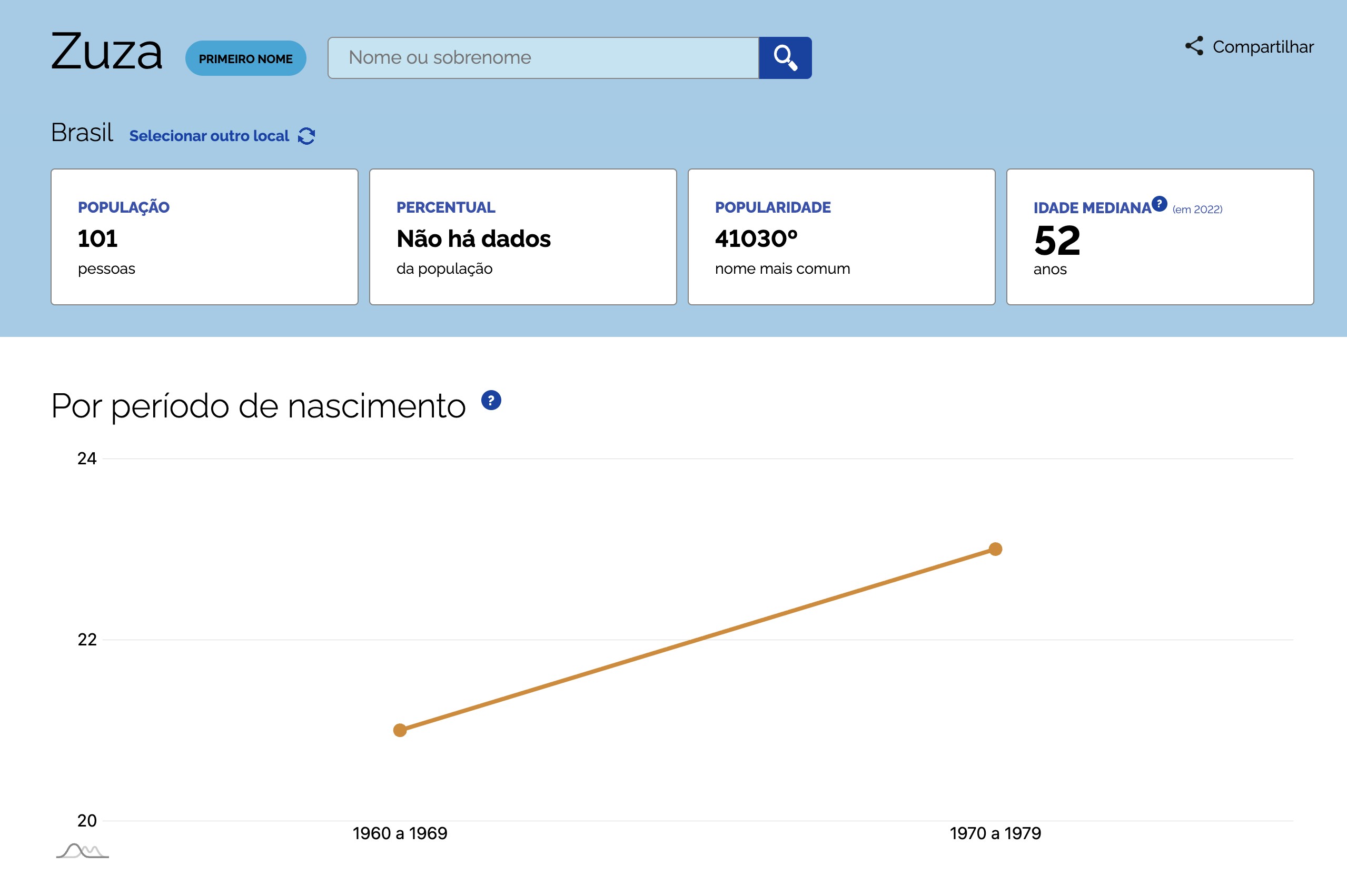Image resolution: width=1347 pixels, height=896 pixels.
Task: Select the 1960 a 1969 axis label
Action: click(400, 833)
